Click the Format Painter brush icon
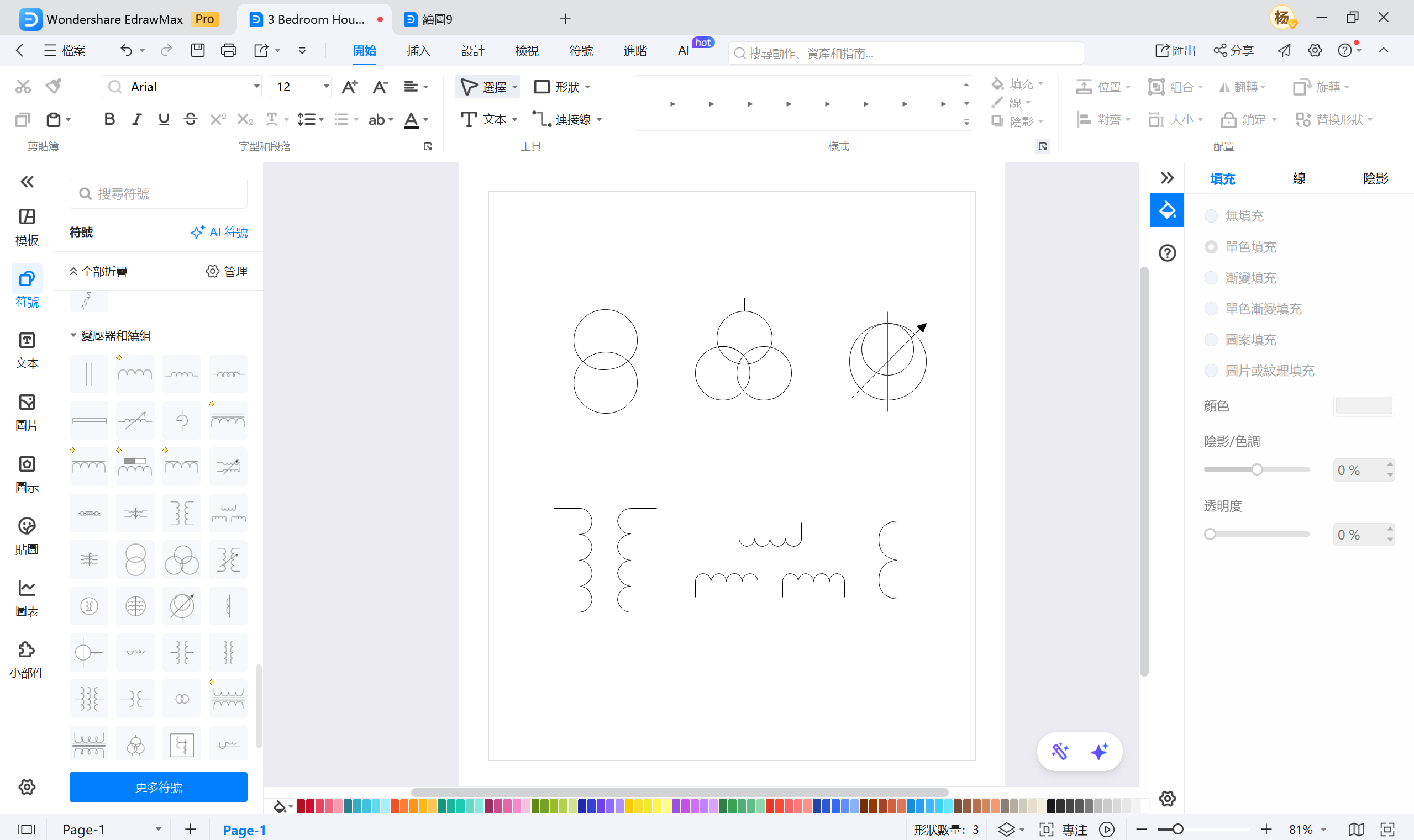Image resolution: width=1414 pixels, height=840 pixels. point(54,86)
